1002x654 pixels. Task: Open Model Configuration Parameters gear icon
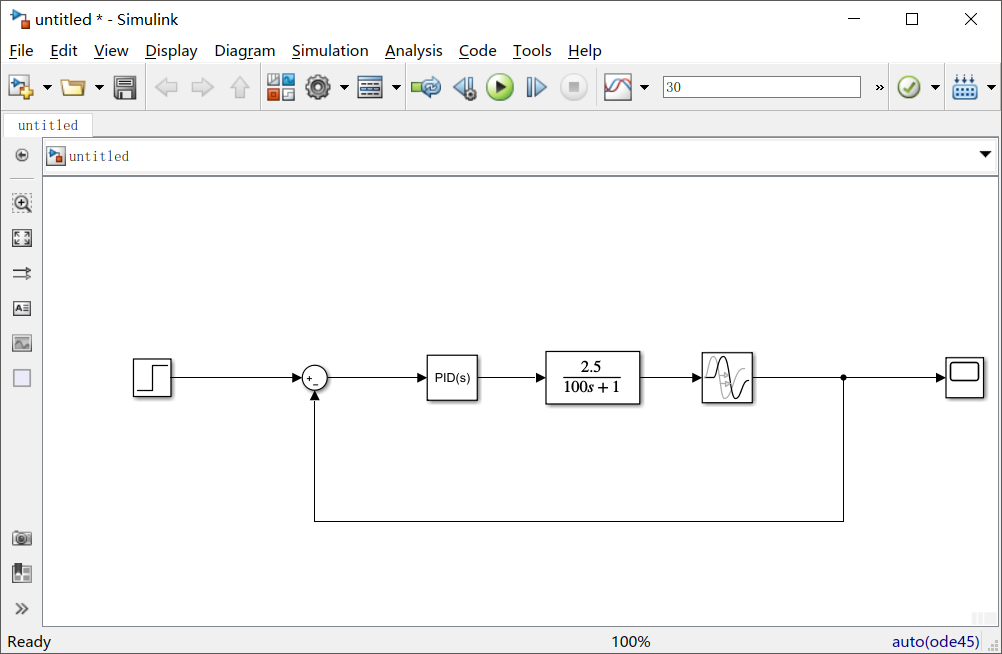tap(318, 88)
